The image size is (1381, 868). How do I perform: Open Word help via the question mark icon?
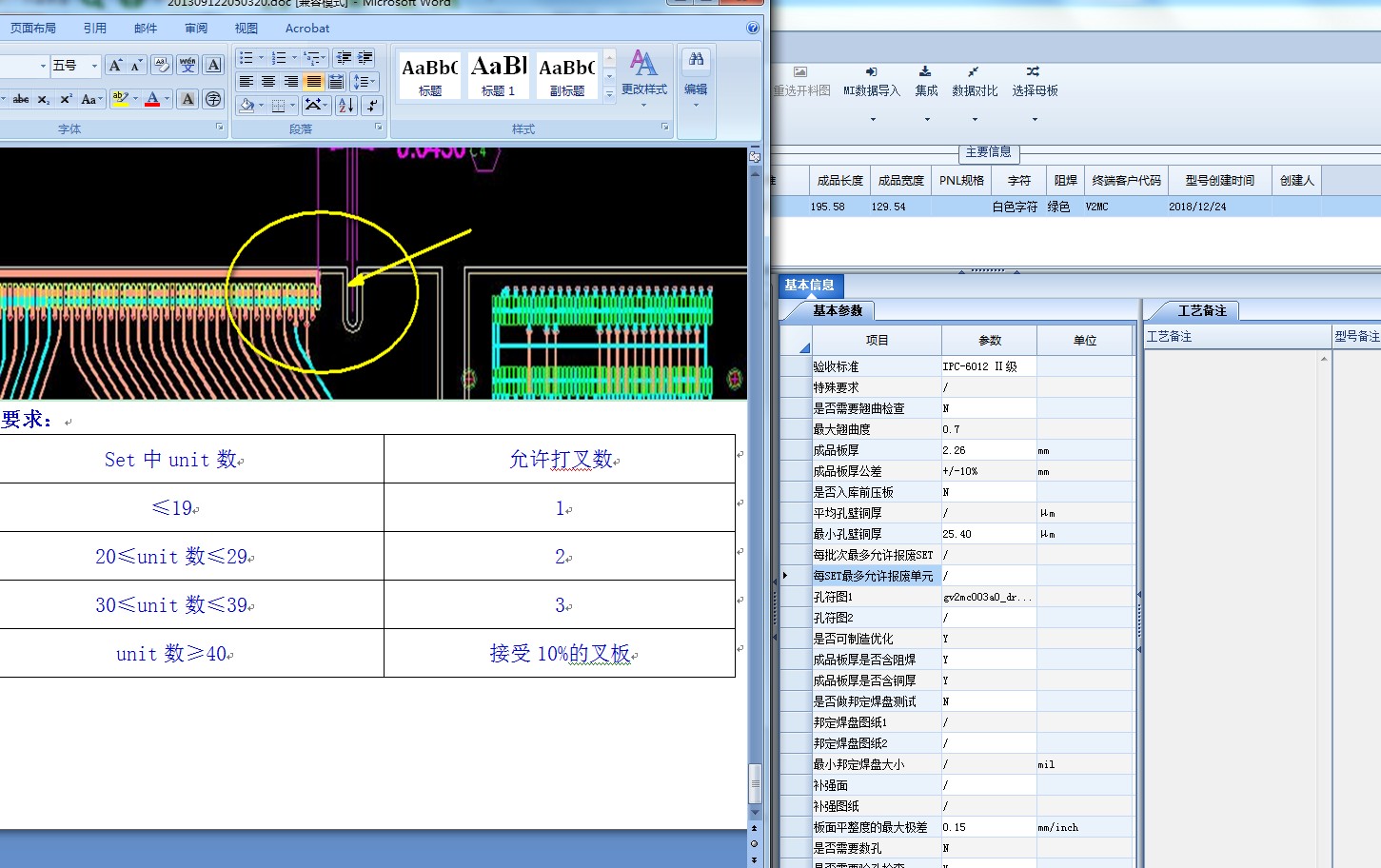coord(753,29)
